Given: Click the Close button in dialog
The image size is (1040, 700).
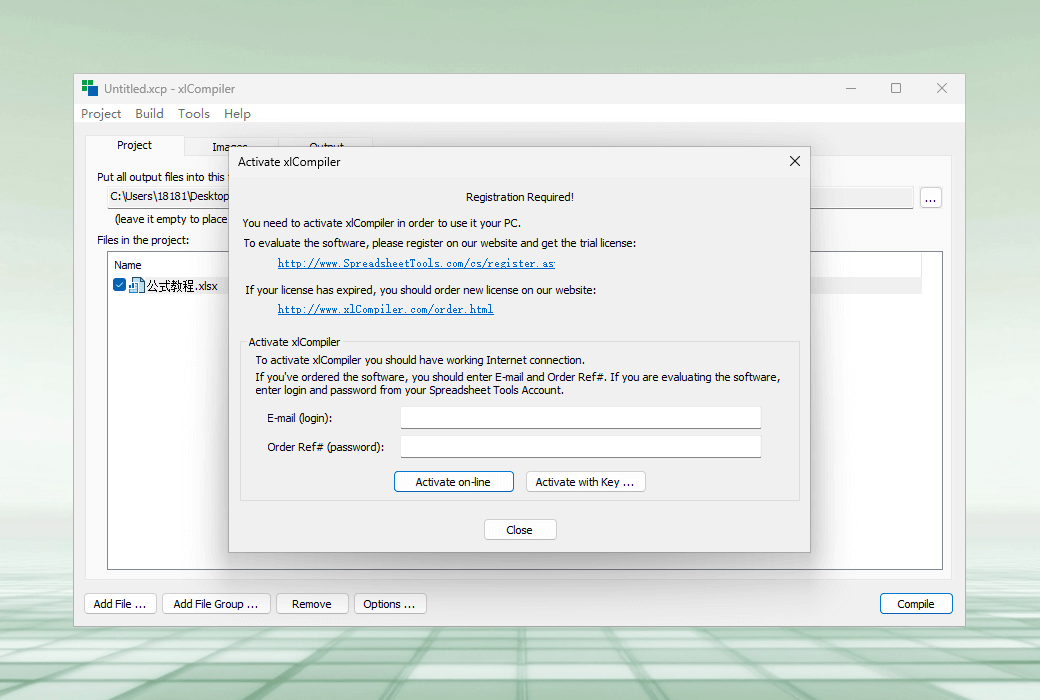Looking at the screenshot, I should point(520,529).
